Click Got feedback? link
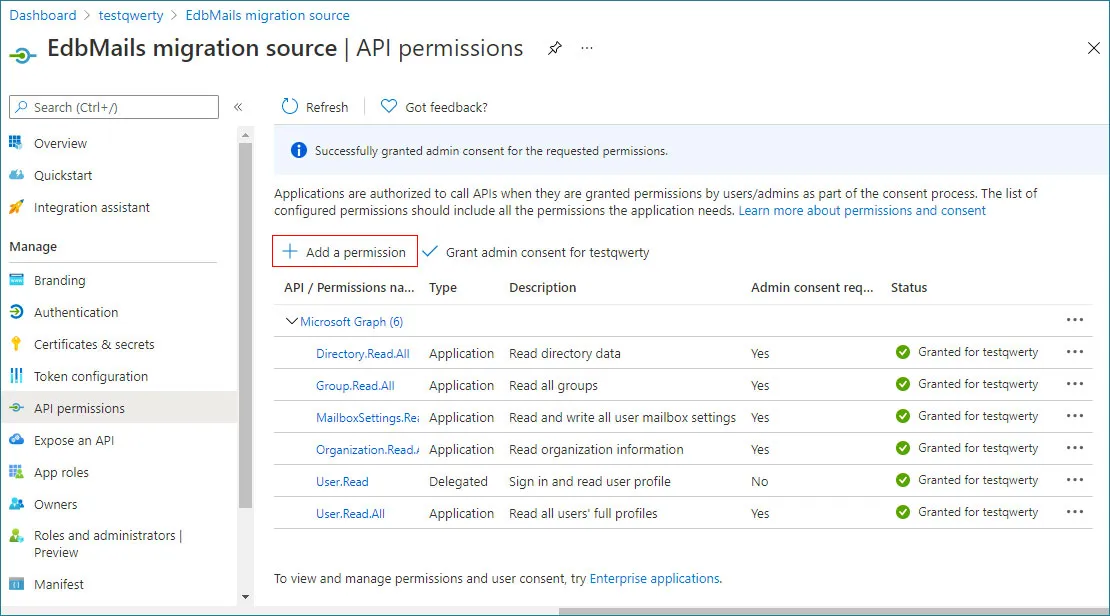Image resolution: width=1110 pixels, height=616 pixels. pyautogui.click(x=446, y=107)
